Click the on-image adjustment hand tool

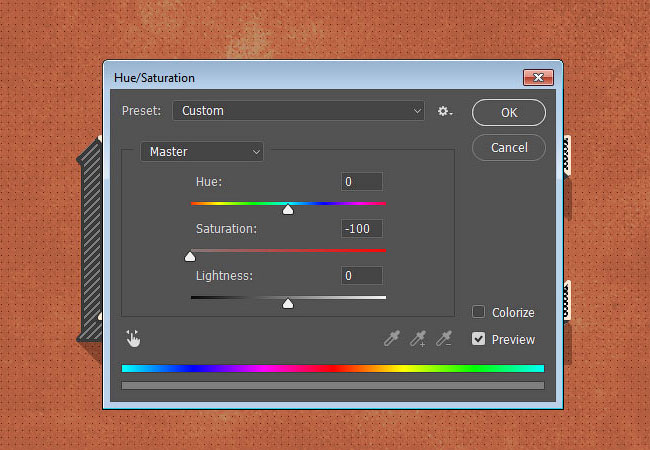pyautogui.click(x=133, y=339)
